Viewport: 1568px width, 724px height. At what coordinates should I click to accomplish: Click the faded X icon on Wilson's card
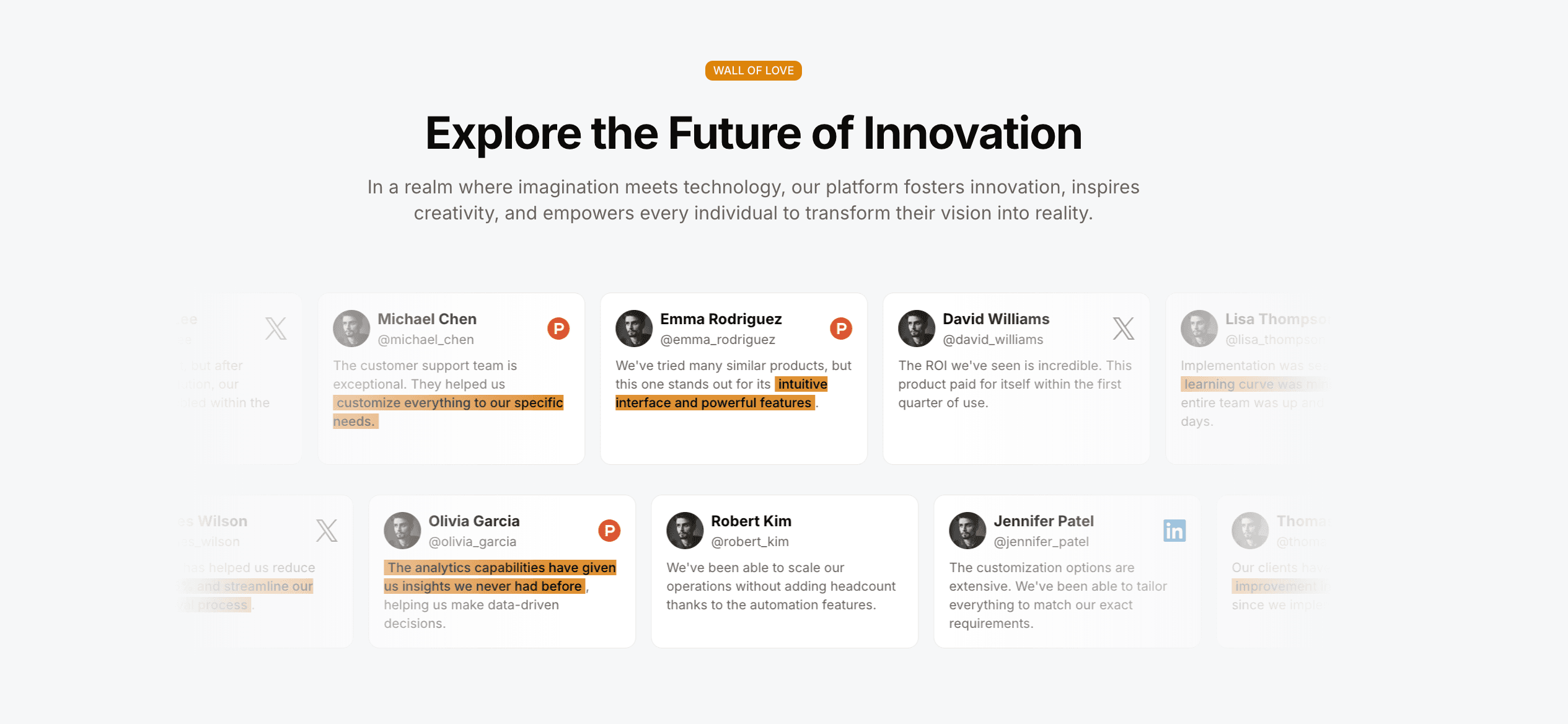327,531
